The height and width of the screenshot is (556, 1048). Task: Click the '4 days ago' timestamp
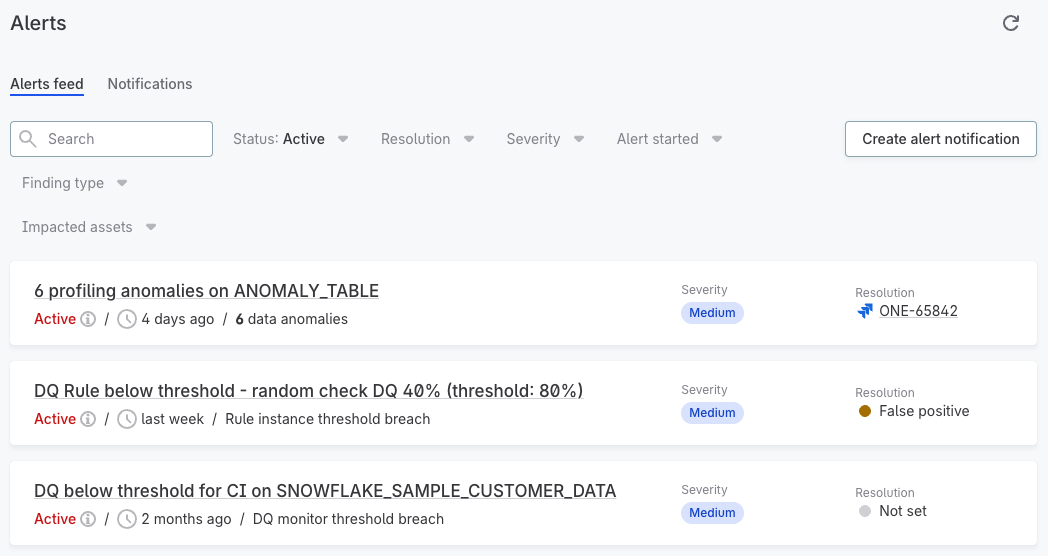point(178,319)
